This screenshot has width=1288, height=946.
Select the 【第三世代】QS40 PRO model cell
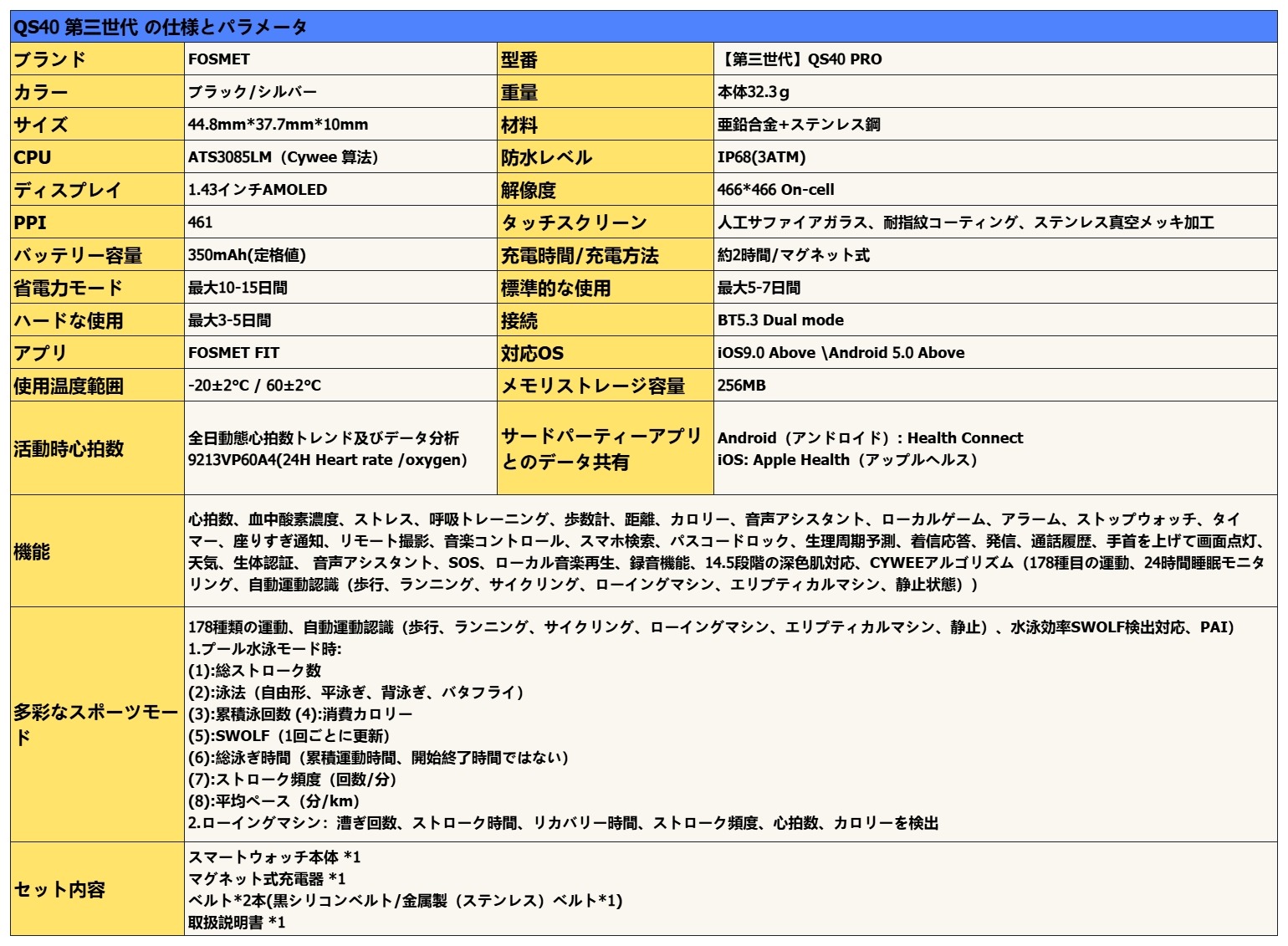pos(800,59)
